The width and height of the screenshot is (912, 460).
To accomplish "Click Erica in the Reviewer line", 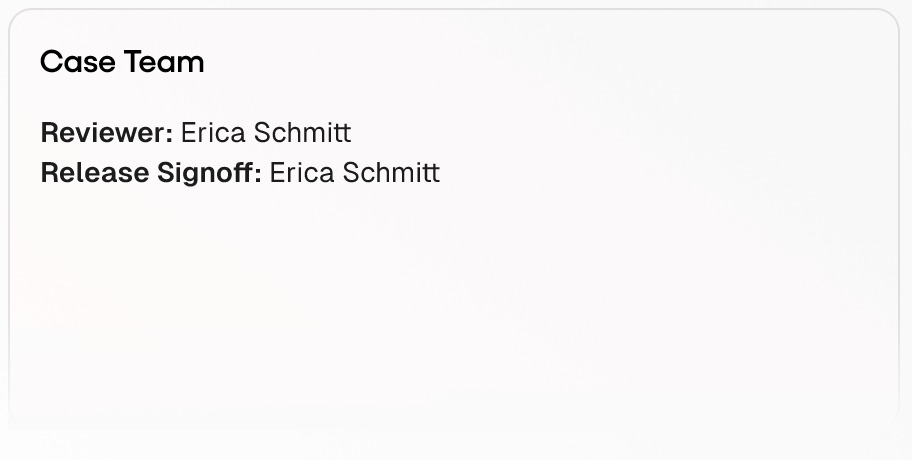I will tap(213, 133).
